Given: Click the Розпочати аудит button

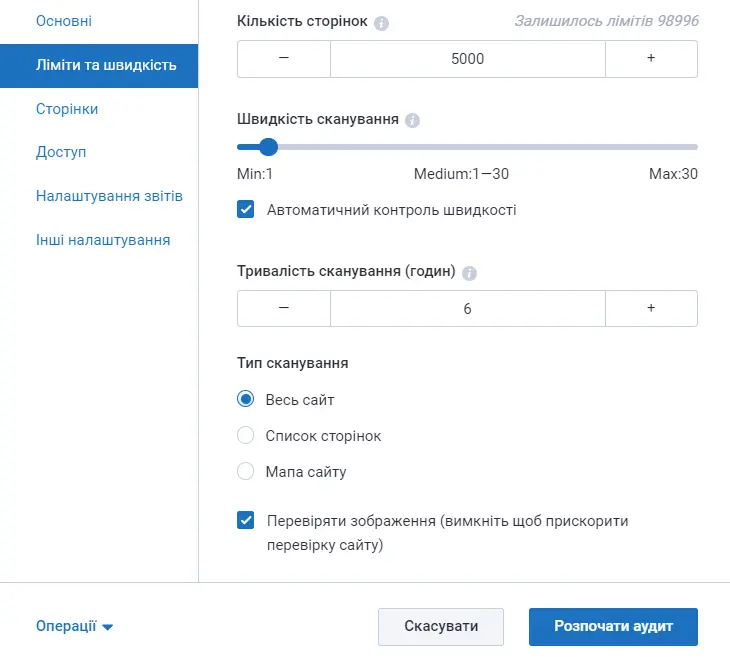Looking at the screenshot, I should tap(613, 626).
